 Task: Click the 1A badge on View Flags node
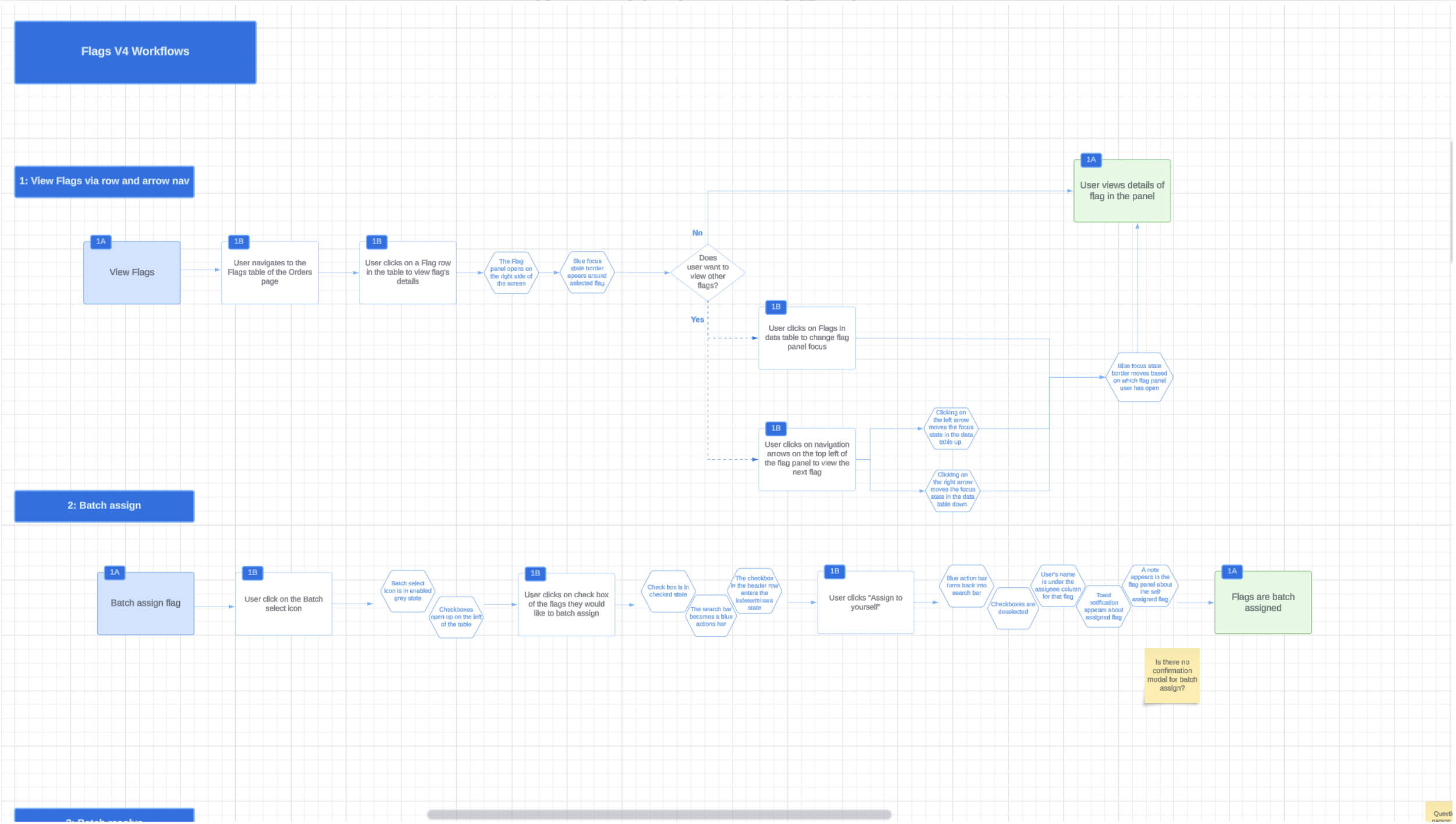(x=101, y=242)
